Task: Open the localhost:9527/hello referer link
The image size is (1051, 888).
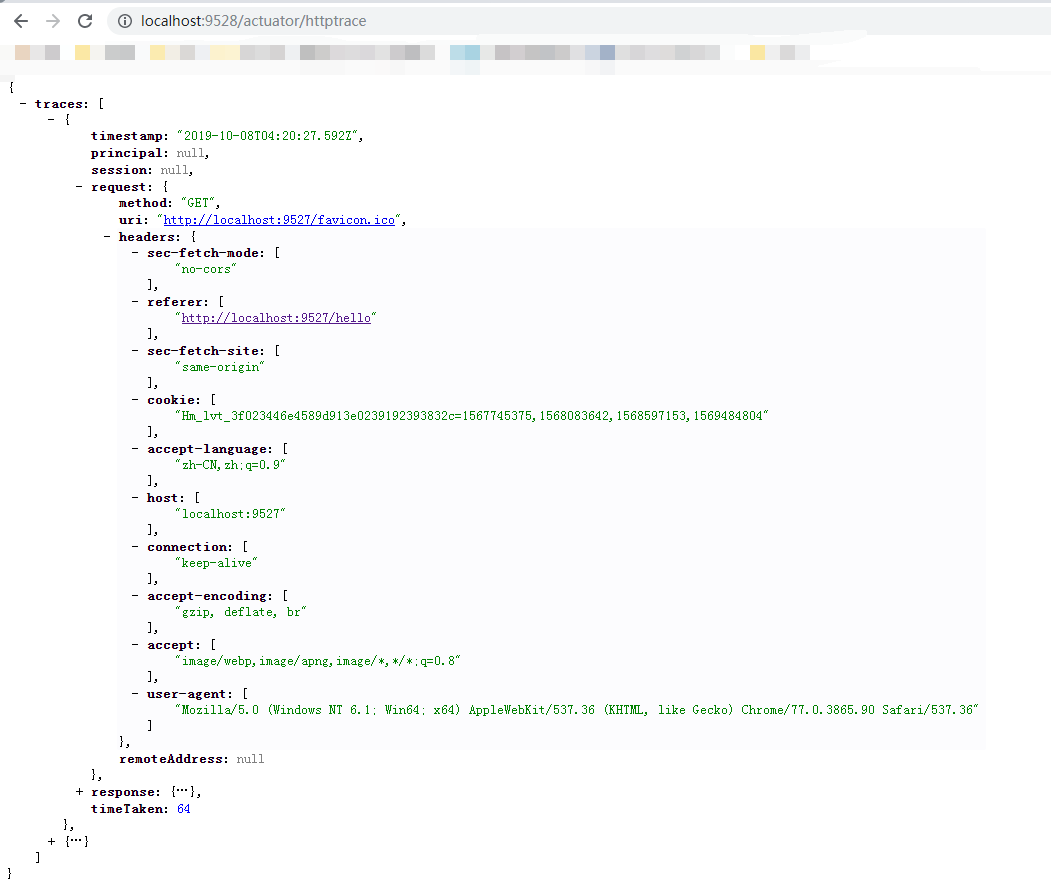Action: (276, 318)
